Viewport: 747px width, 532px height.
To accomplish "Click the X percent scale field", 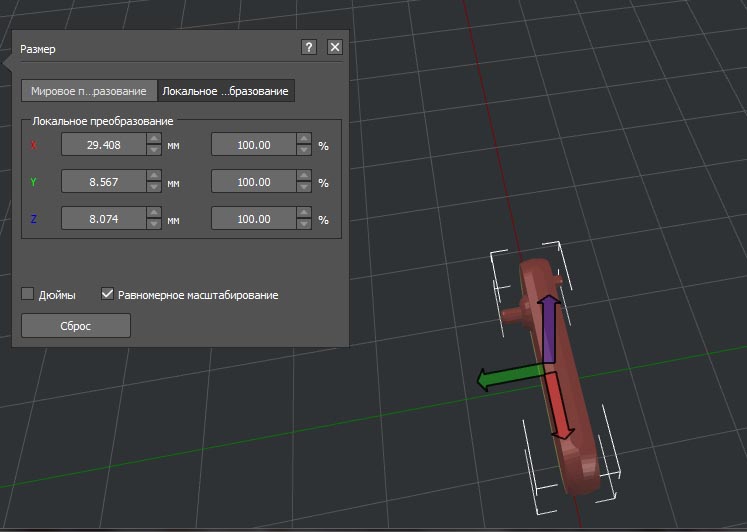I will click(253, 145).
